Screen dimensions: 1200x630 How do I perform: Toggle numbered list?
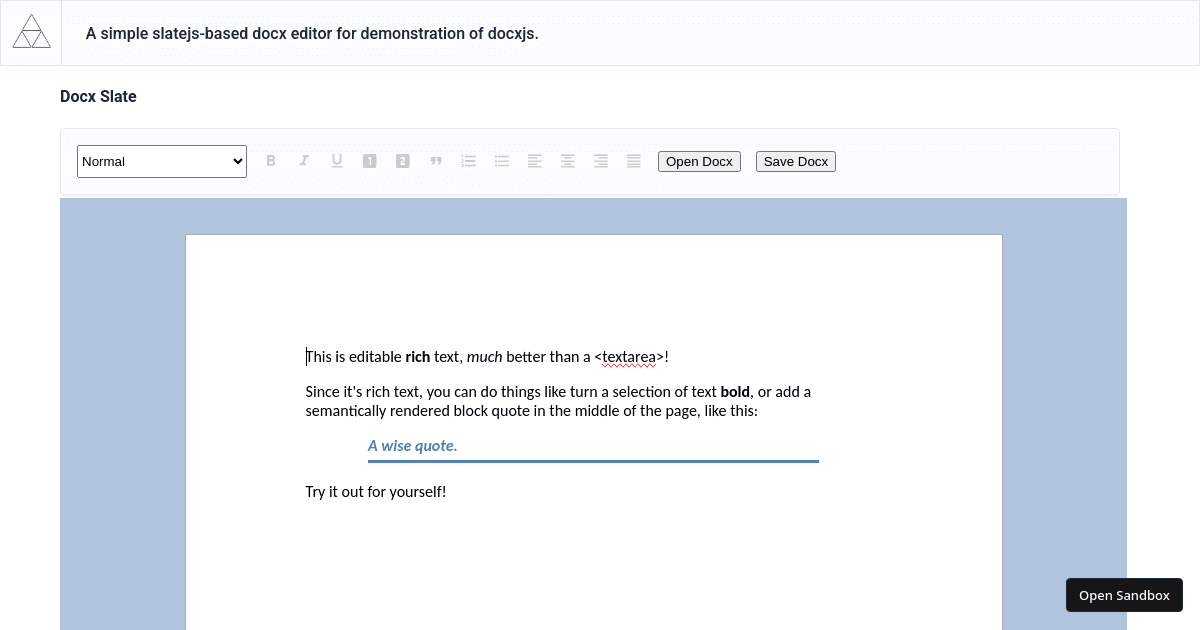click(469, 161)
